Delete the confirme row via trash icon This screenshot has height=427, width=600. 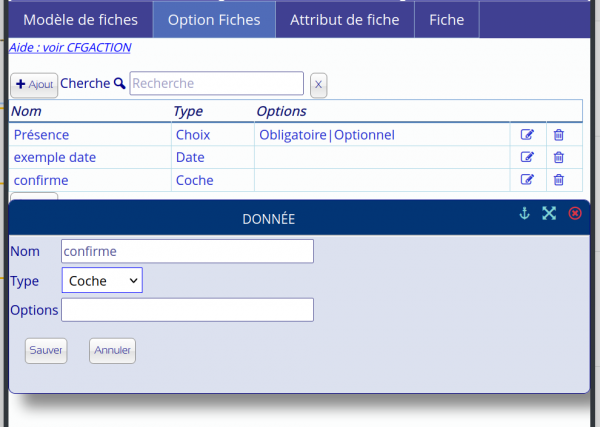(559, 180)
